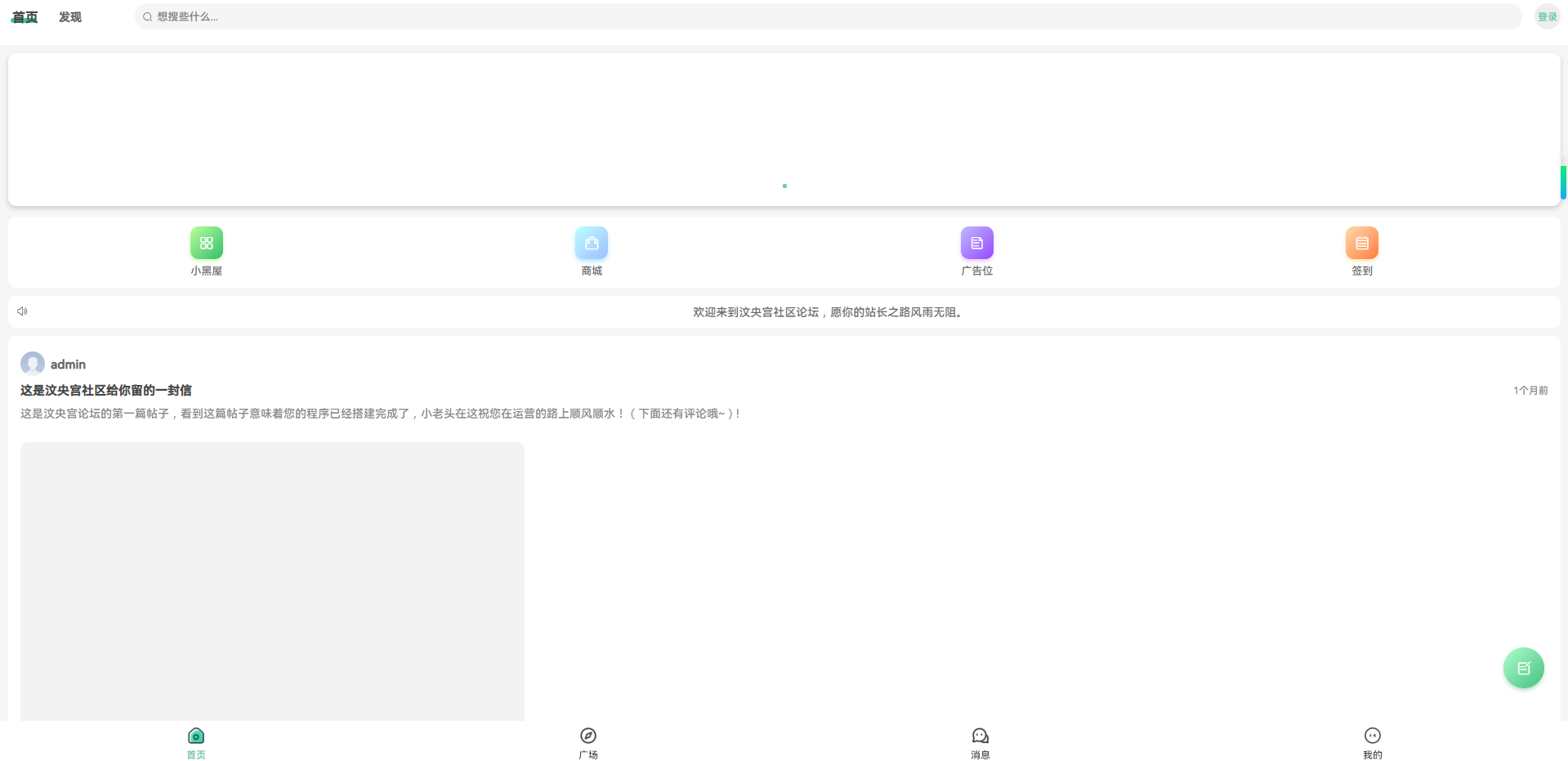Click the 广告位 purple document icon
The width and height of the screenshot is (1568, 761).
click(976, 243)
